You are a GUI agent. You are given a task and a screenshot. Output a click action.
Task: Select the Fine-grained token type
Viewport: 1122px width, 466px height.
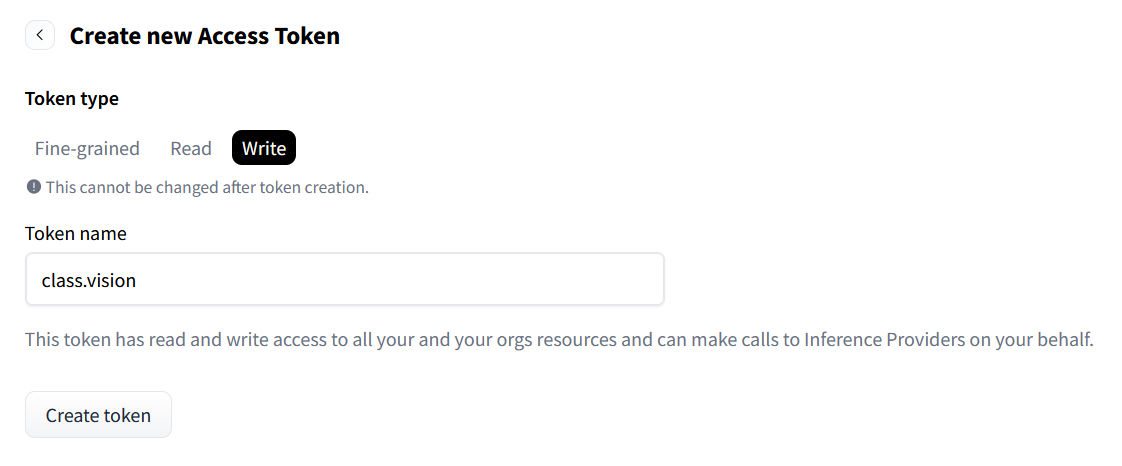pos(87,148)
